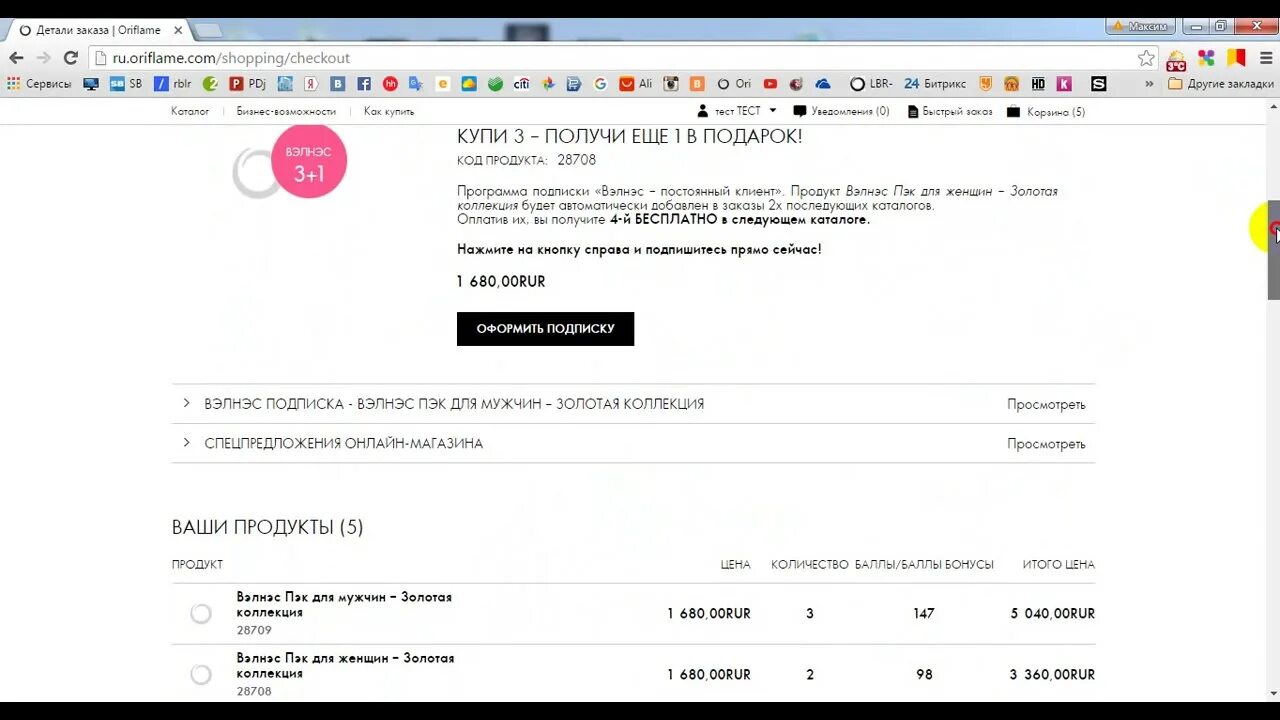1280x720 pixels.
Task: Open the Chrome hamburger menu
Action: click(1266, 58)
